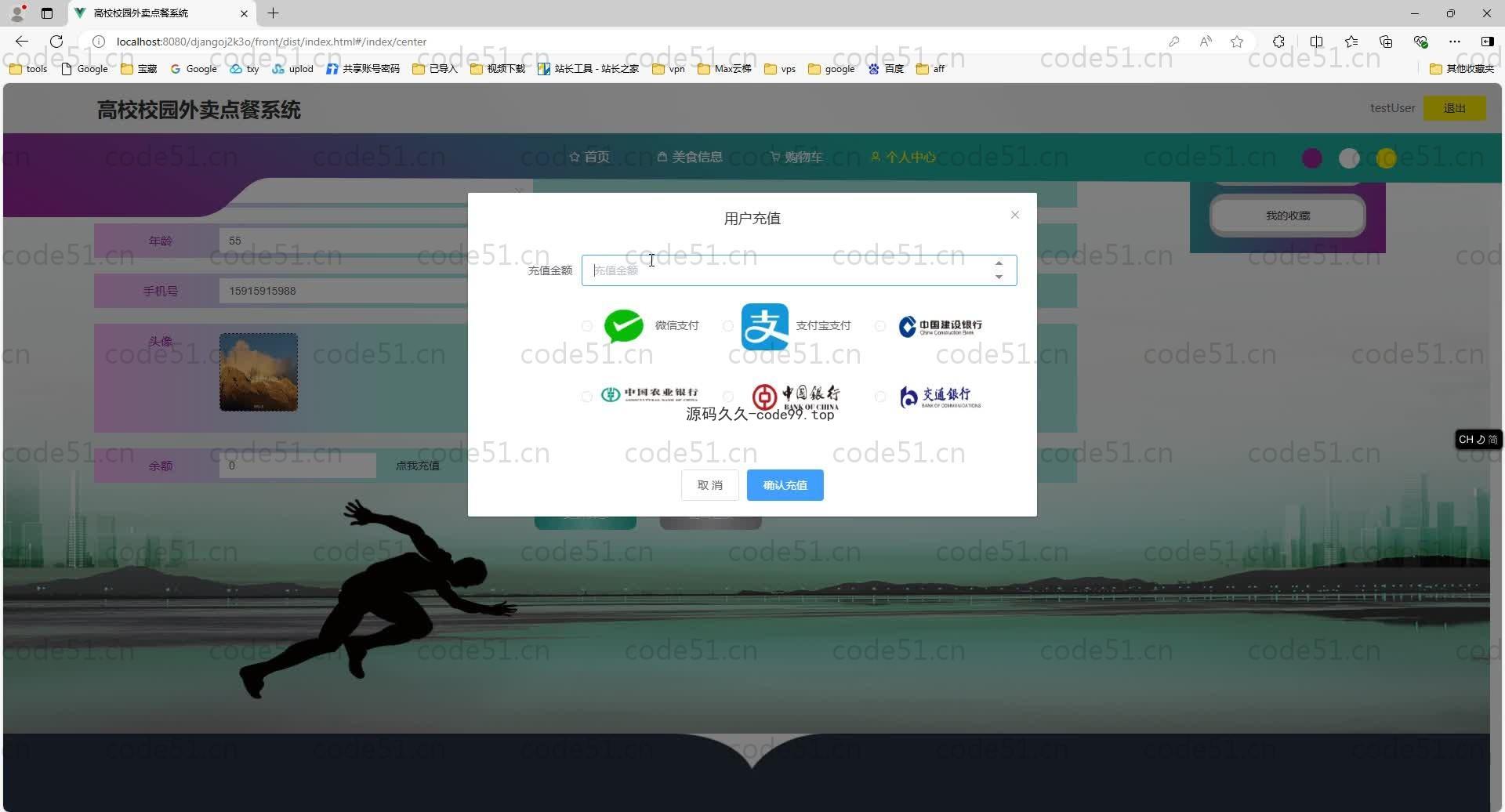1505x812 pixels.
Task: Click the 百度 bookmark
Action: tap(886, 69)
